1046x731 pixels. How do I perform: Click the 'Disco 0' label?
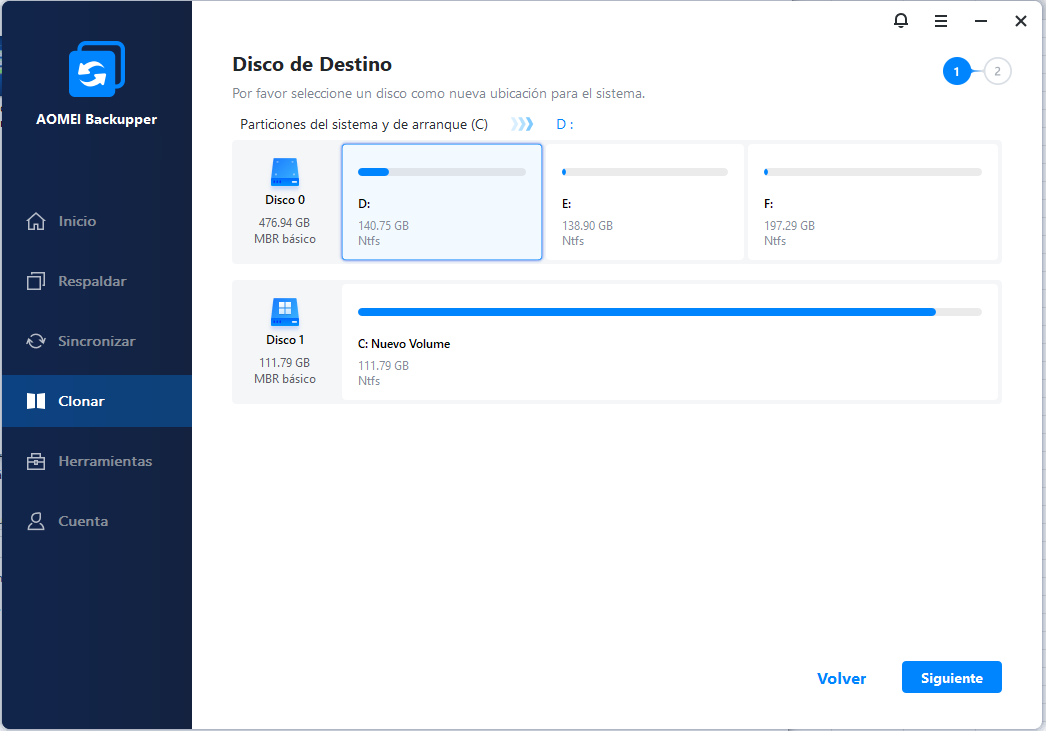tap(285, 200)
